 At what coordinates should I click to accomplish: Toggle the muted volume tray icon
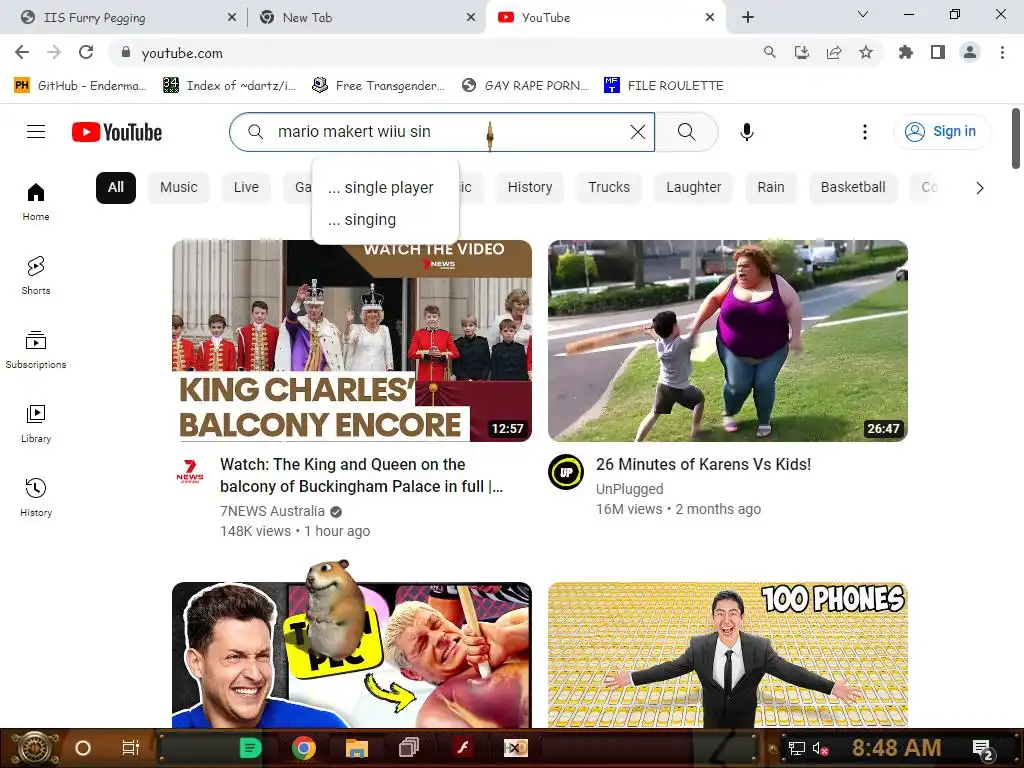[820, 748]
